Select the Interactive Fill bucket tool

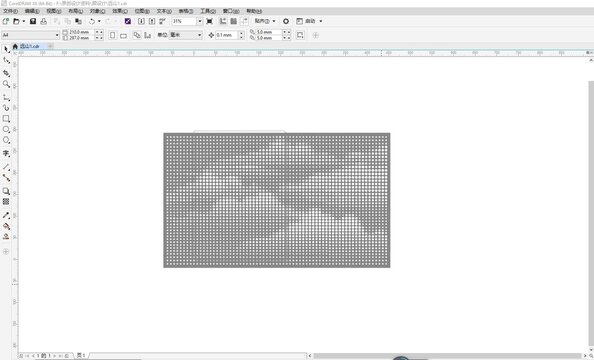coord(6,226)
